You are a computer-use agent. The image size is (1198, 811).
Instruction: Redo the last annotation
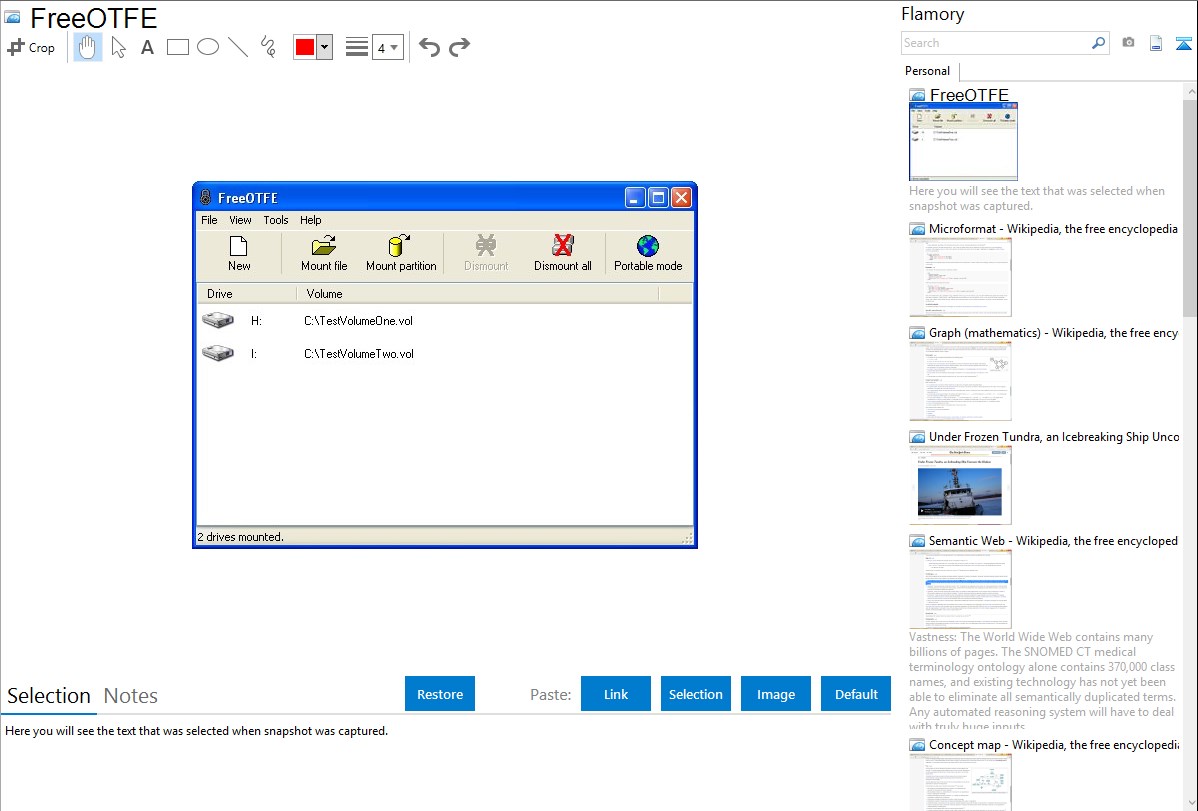click(459, 47)
